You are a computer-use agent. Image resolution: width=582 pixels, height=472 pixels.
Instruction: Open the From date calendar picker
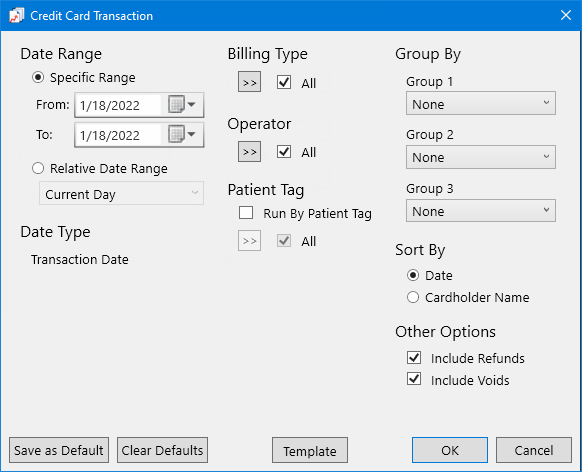[x=182, y=105]
